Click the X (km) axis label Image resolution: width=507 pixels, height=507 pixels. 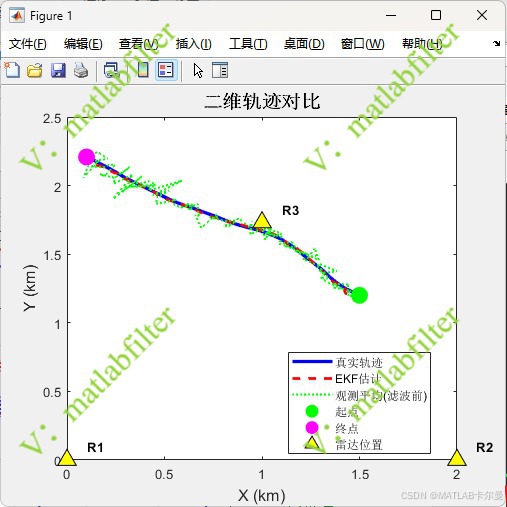coord(262,495)
